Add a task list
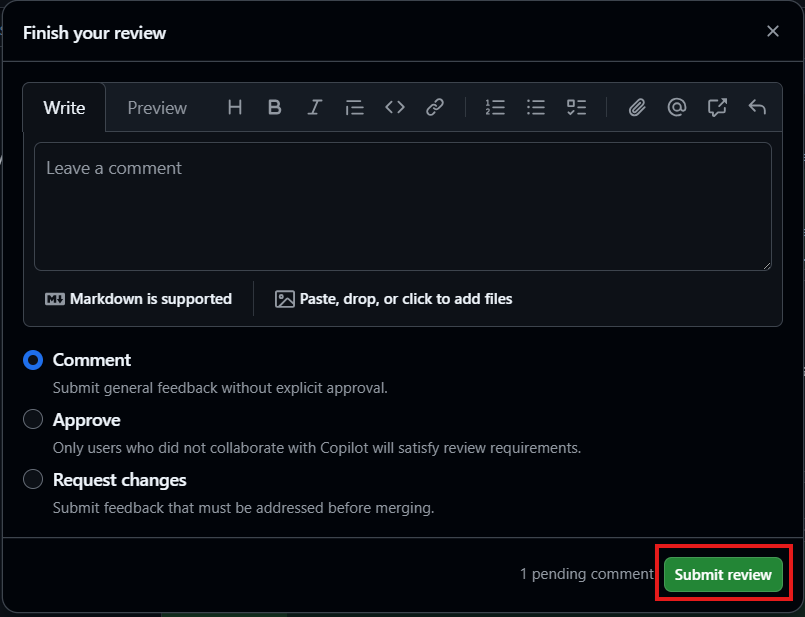 click(576, 108)
